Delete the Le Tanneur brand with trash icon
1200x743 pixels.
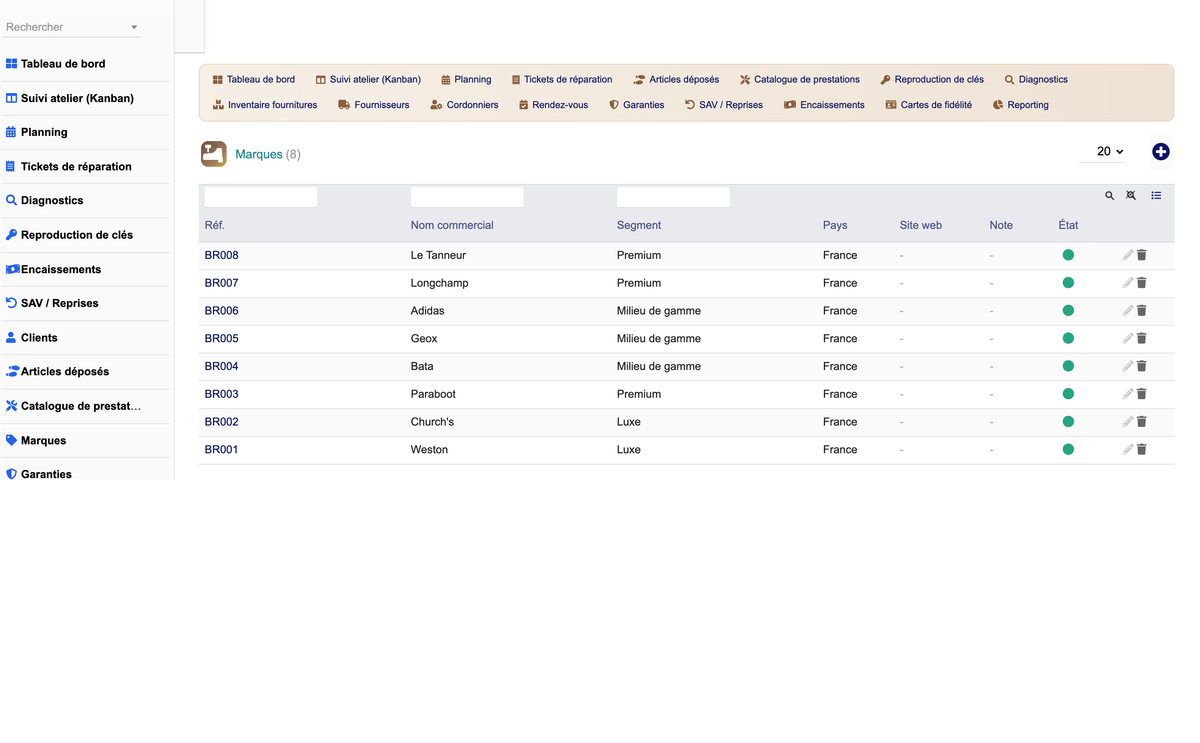(1142, 255)
